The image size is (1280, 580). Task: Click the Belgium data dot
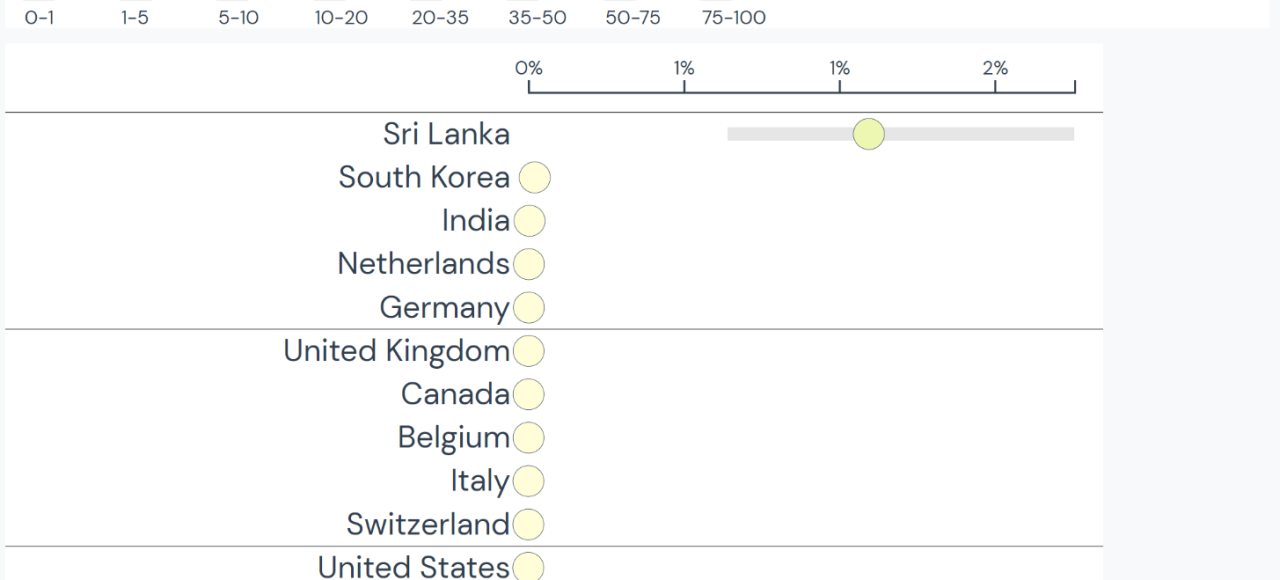[x=529, y=438]
